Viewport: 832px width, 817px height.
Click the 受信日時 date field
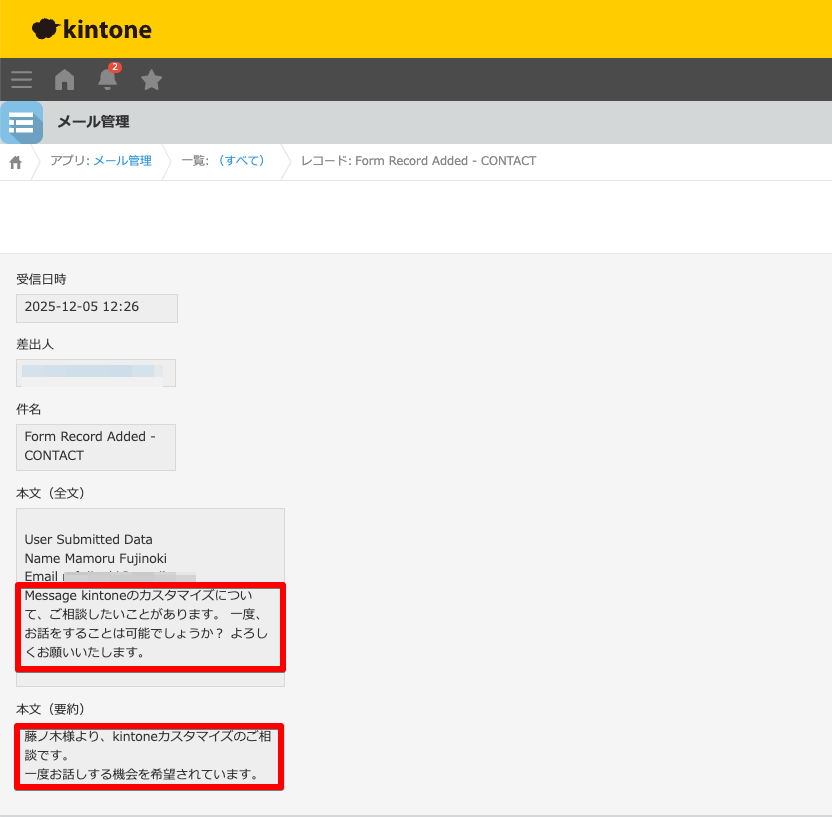[x=96, y=308]
